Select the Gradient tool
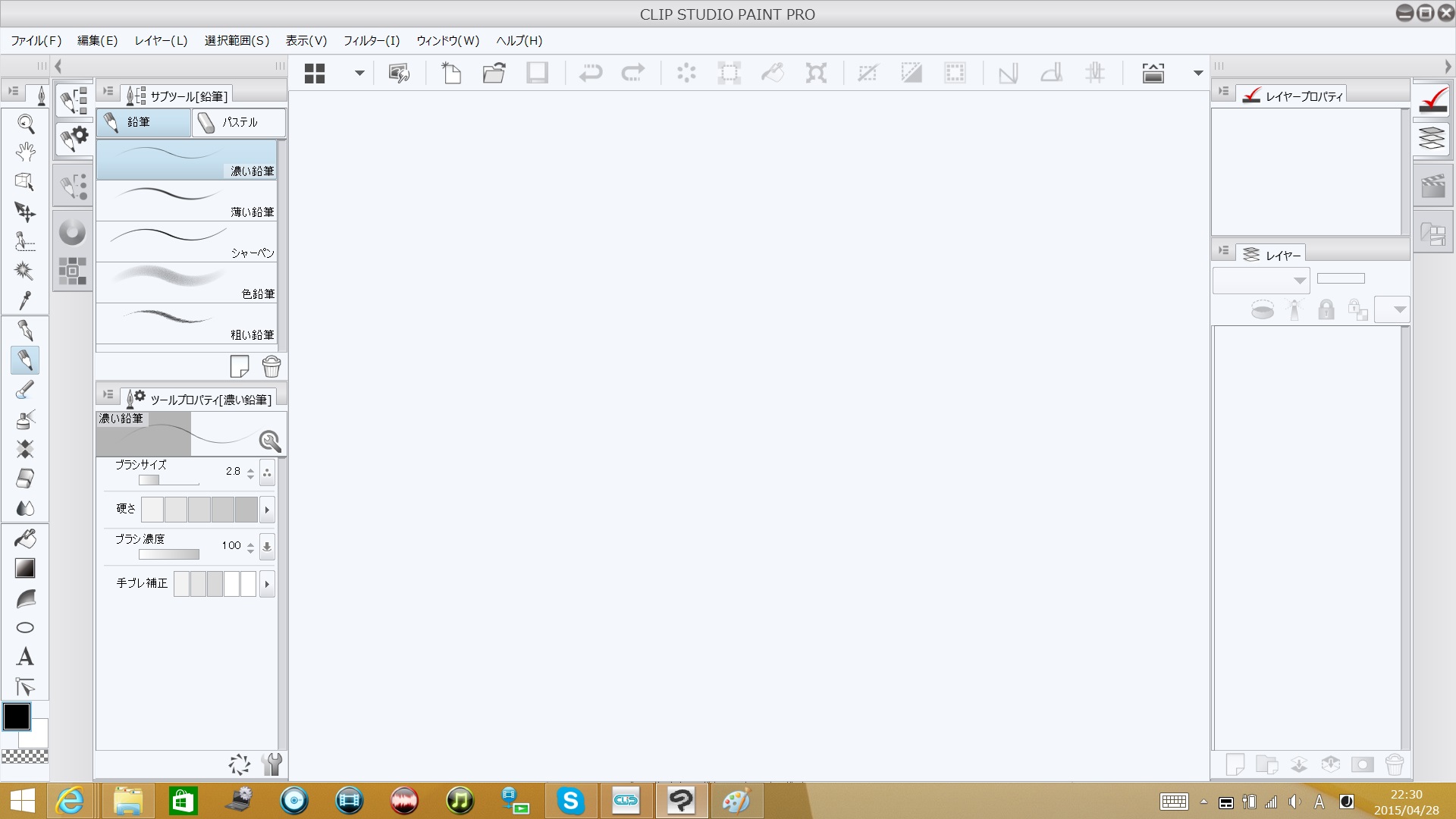This screenshot has height=819, width=1456. [25, 568]
